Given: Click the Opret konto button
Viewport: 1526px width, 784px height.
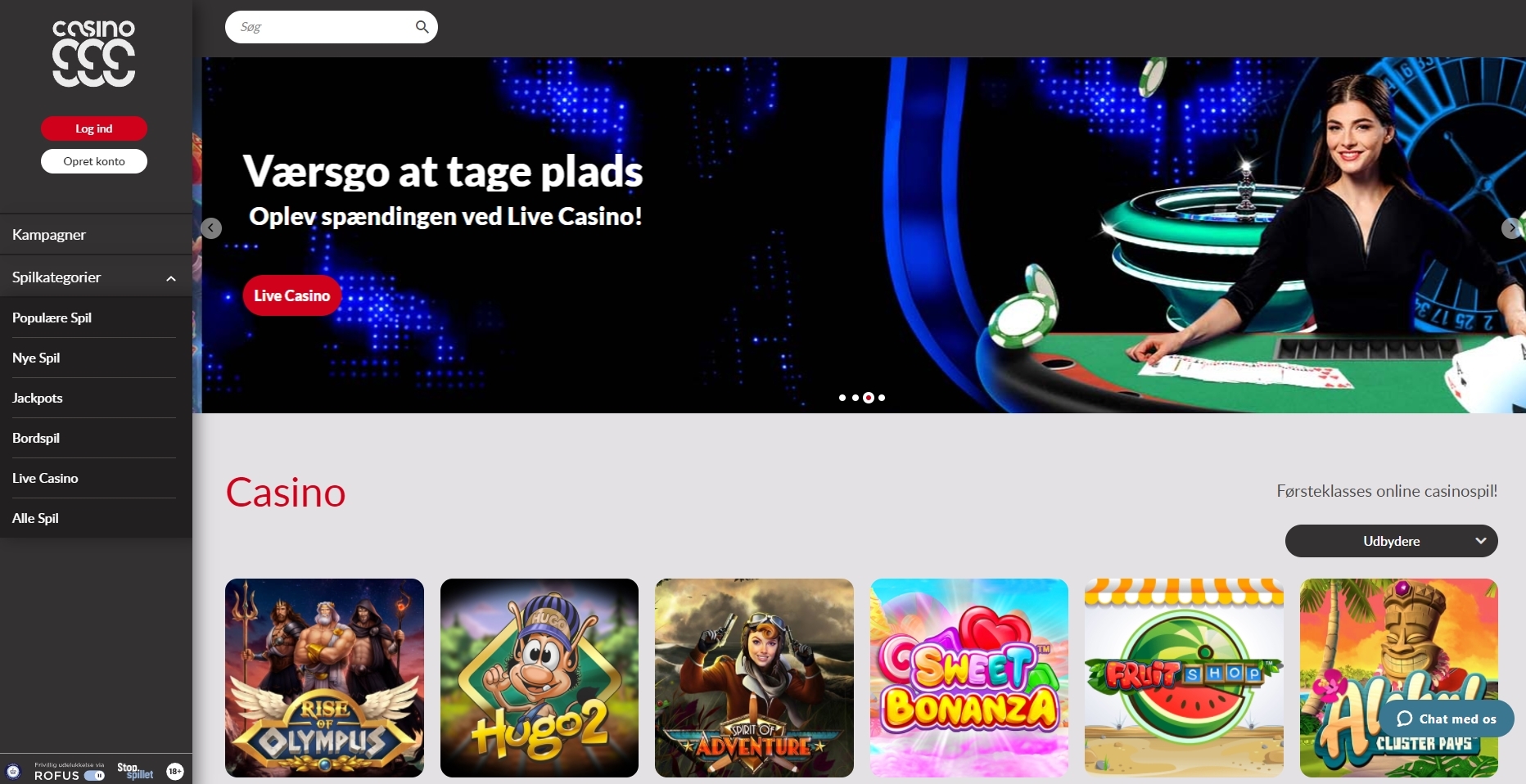Looking at the screenshot, I should tap(94, 161).
